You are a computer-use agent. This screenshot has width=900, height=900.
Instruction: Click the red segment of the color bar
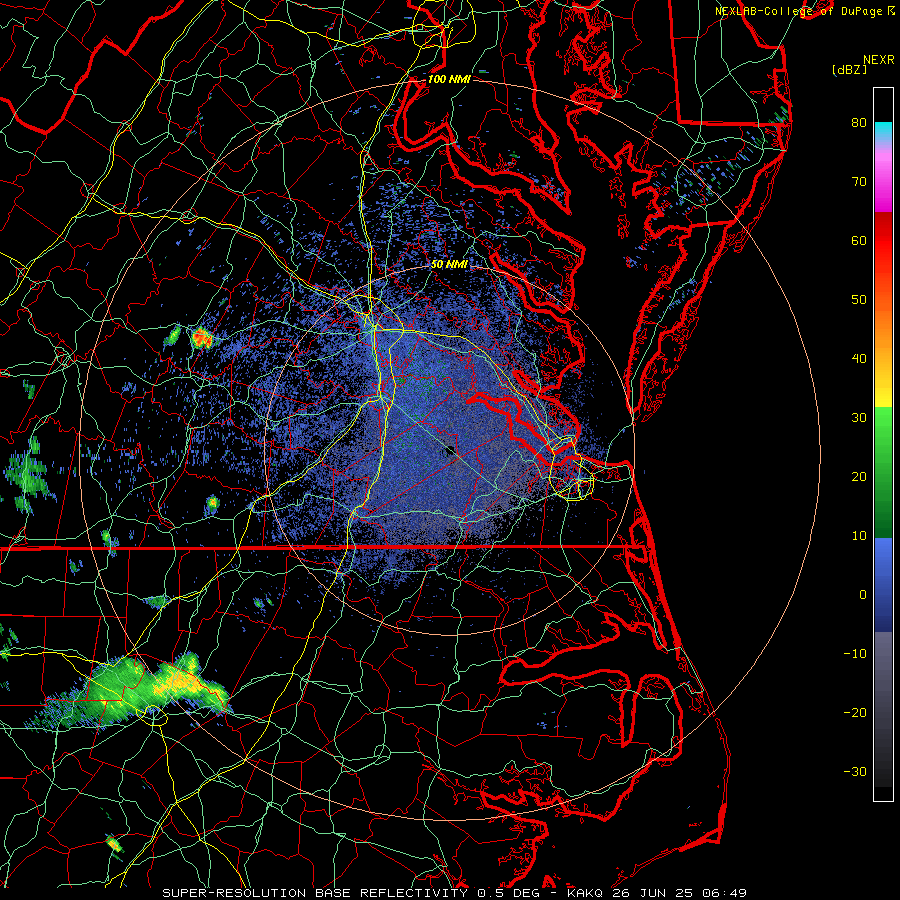(x=883, y=241)
